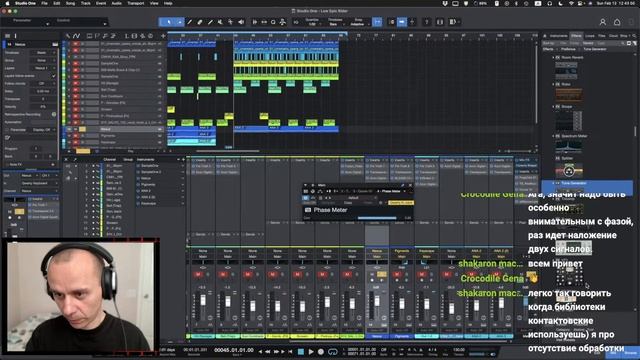The height and width of the screenshot is (360, 640).
Task: Click the Play transport button
Action: click(x=311, y=351)
